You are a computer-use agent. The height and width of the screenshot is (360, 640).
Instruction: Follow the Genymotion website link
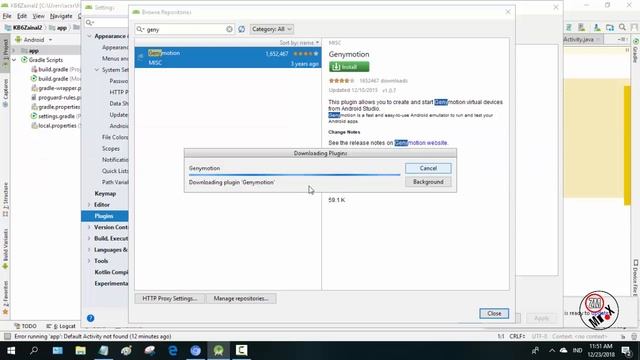tap(421, 143)
